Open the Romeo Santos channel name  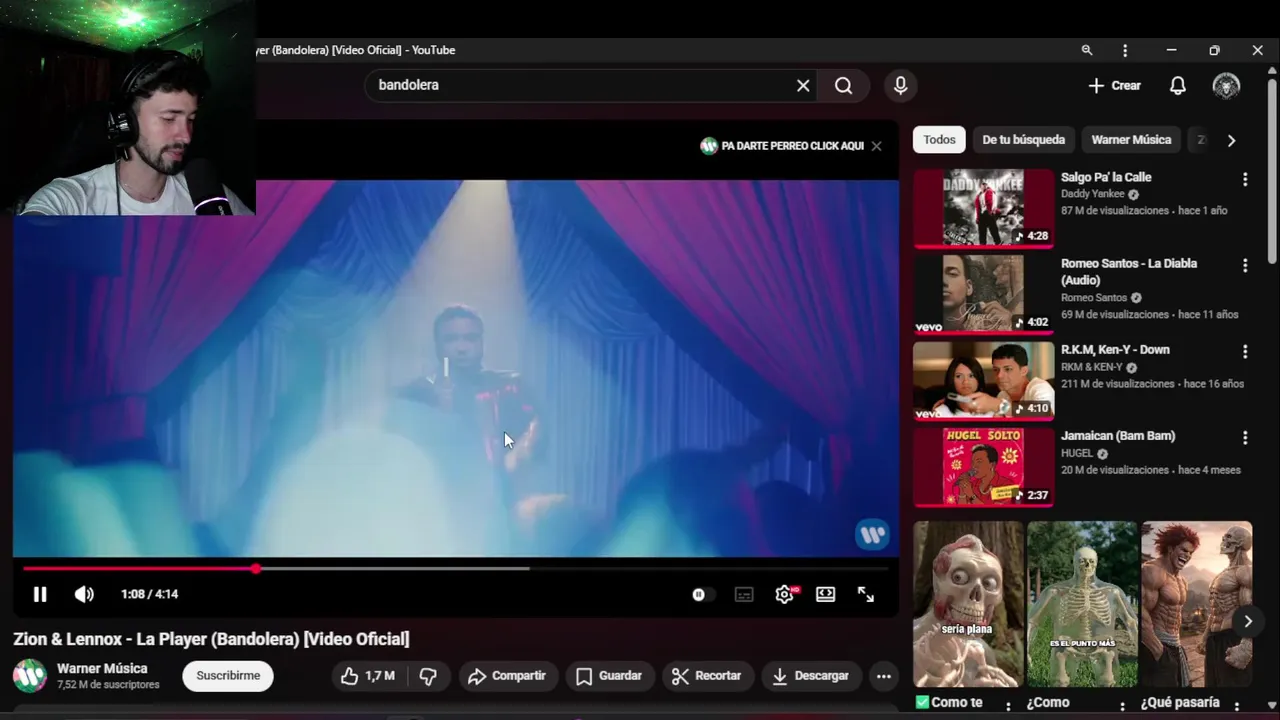[x=1094, y=298]
